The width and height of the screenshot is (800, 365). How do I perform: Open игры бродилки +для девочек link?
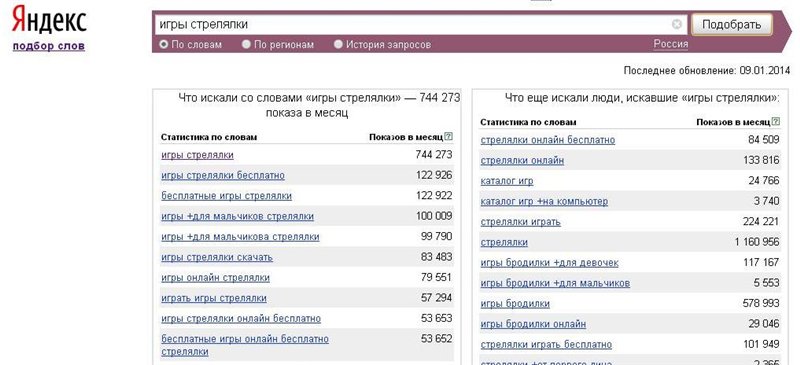(x=549, y=262)
